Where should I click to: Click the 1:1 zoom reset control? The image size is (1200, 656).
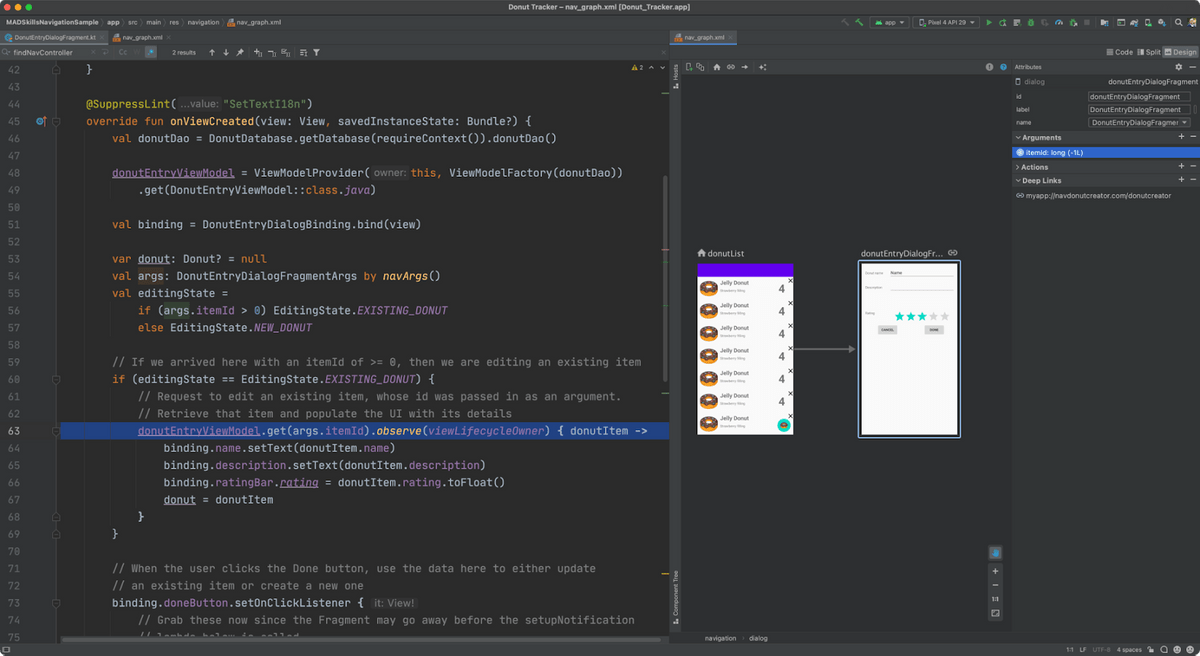click(994, 599)
